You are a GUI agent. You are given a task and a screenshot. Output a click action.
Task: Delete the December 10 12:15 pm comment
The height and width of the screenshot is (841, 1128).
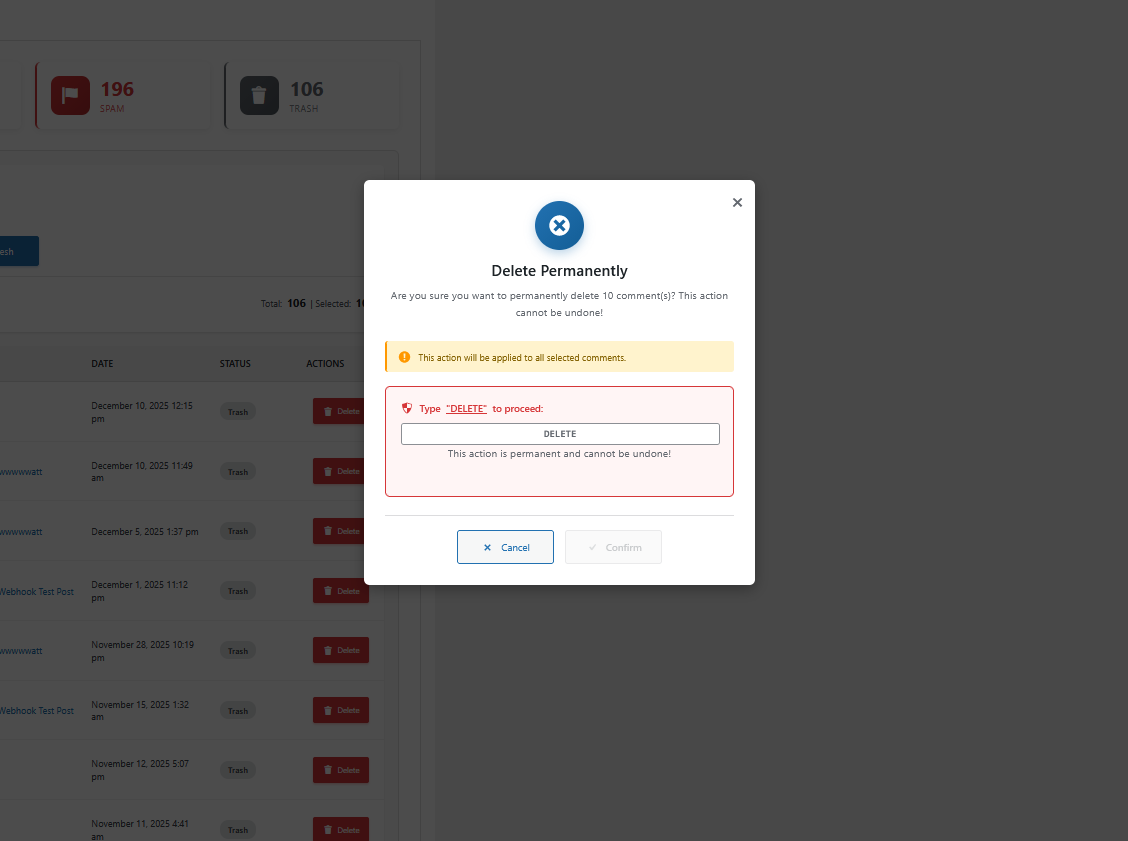[x=340, y=411]
